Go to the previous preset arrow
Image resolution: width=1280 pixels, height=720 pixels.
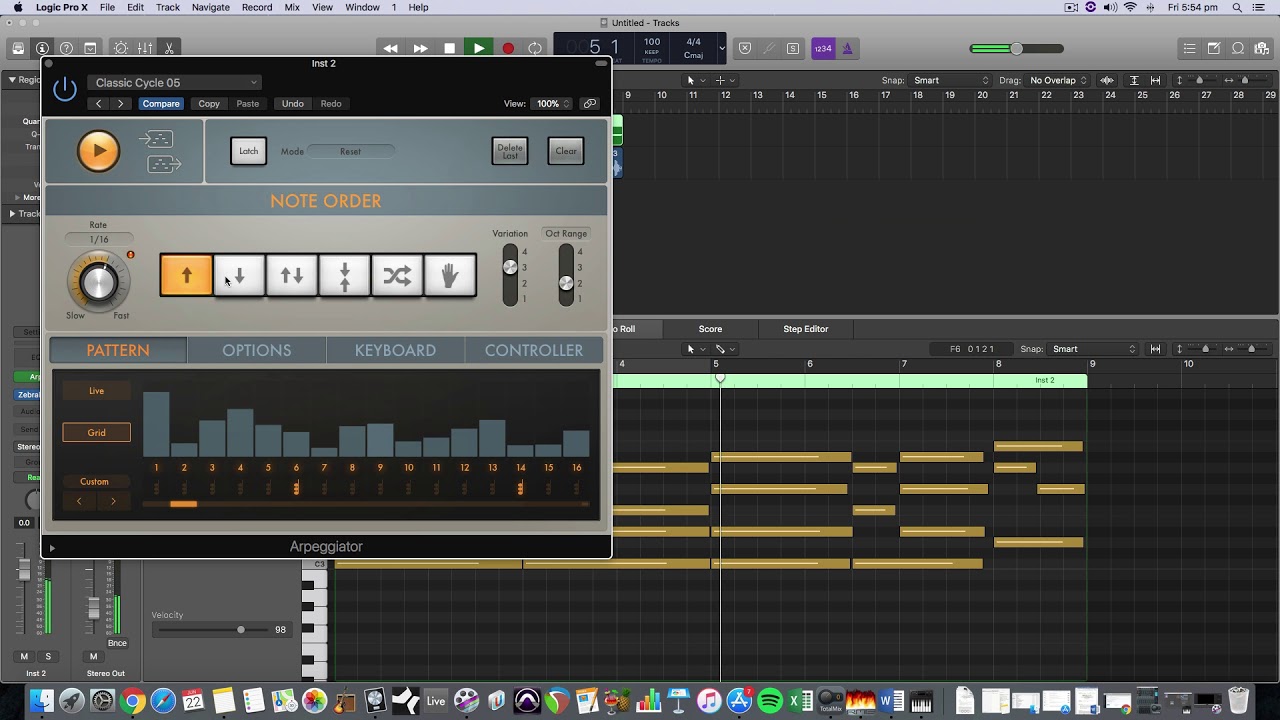(x=98, y=104)
